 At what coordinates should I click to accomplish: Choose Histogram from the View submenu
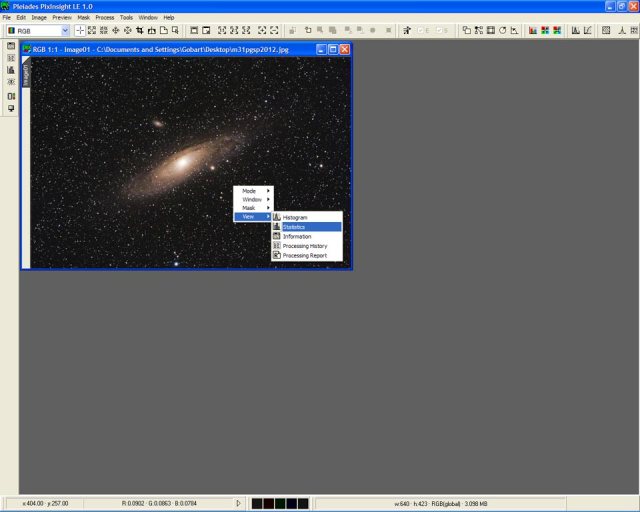click(306, 217)
